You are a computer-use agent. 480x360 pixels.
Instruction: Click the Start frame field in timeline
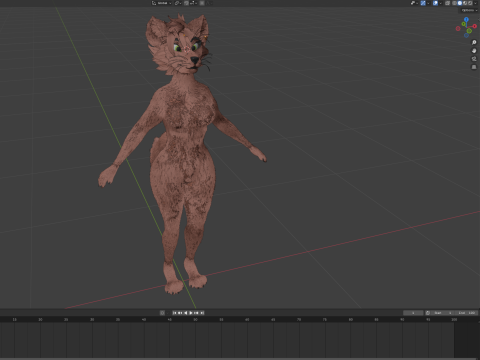442,313
